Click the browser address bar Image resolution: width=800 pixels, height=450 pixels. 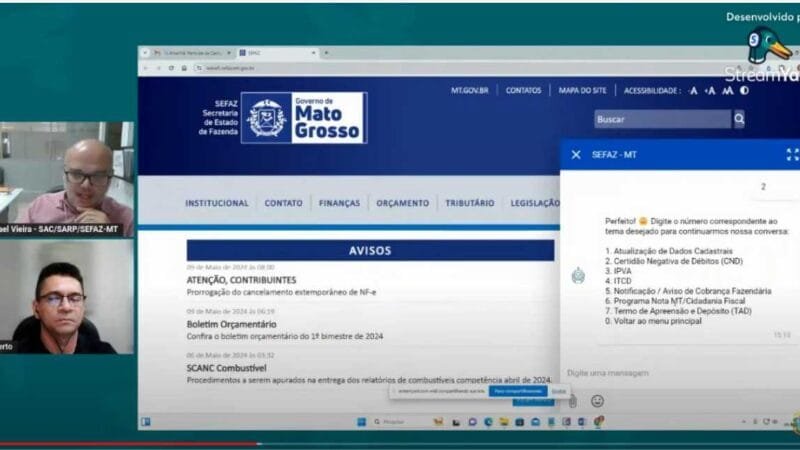[x=459, y=68]
